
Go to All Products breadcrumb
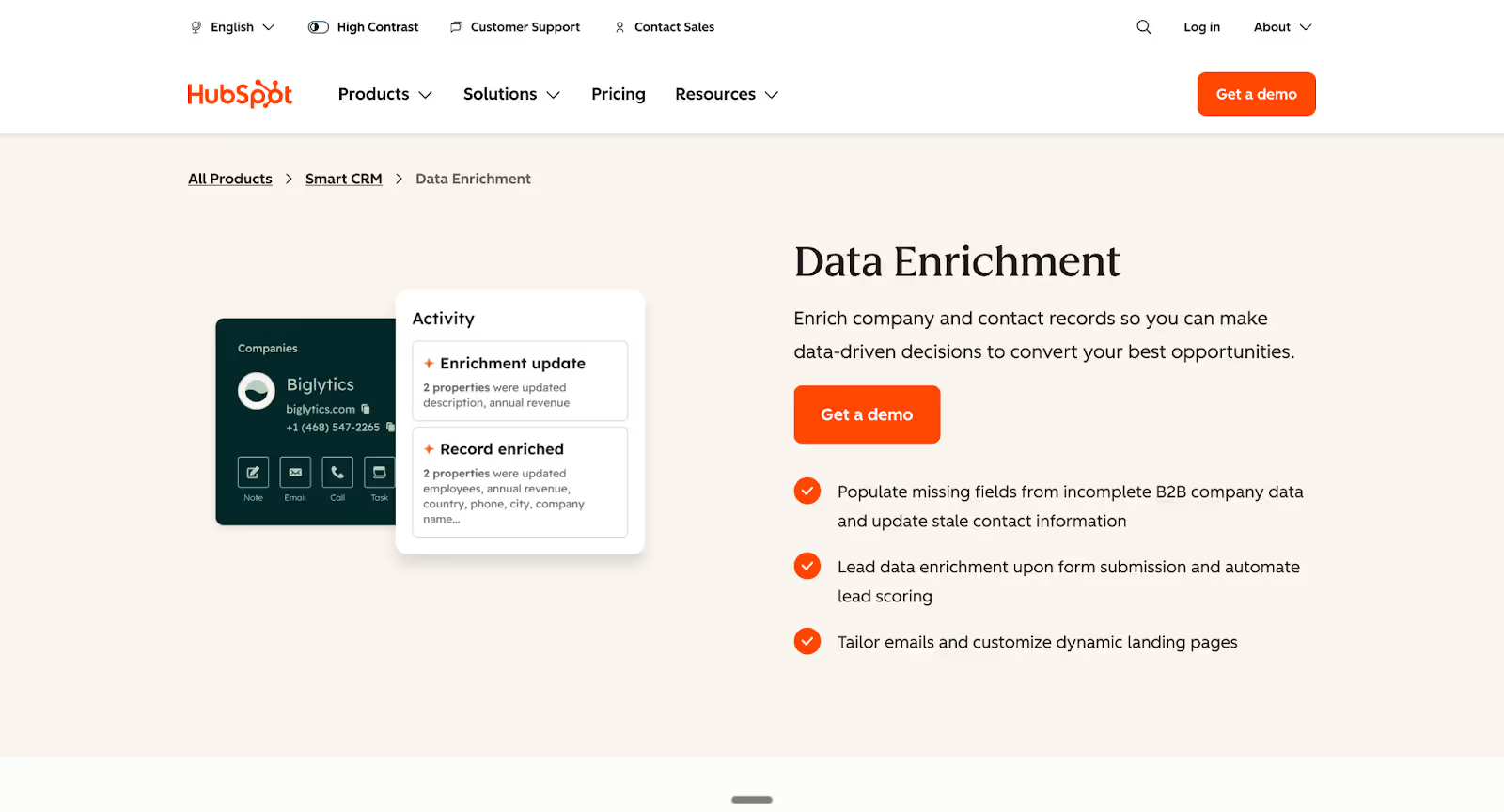click(x=230, y=179)
